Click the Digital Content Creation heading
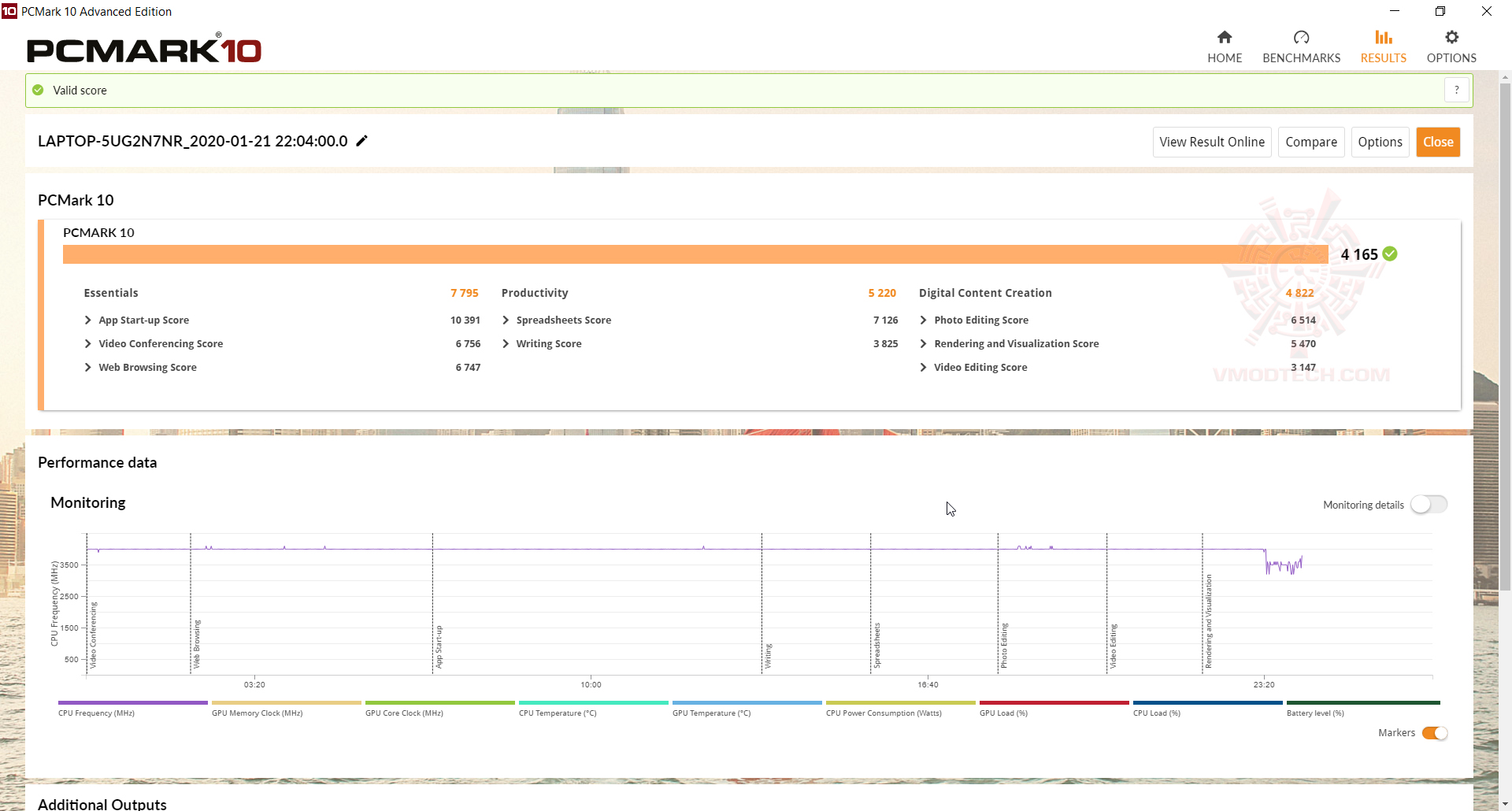Image resolution: width=1512 pixels, height=811 pixels. pos(985,293)
